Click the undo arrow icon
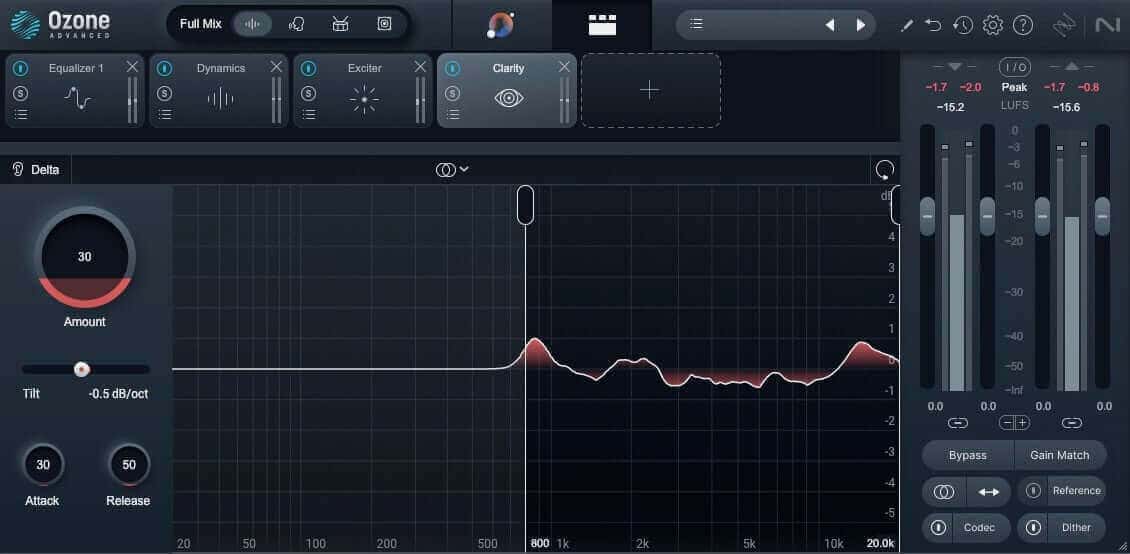 [x=933, y=26]
